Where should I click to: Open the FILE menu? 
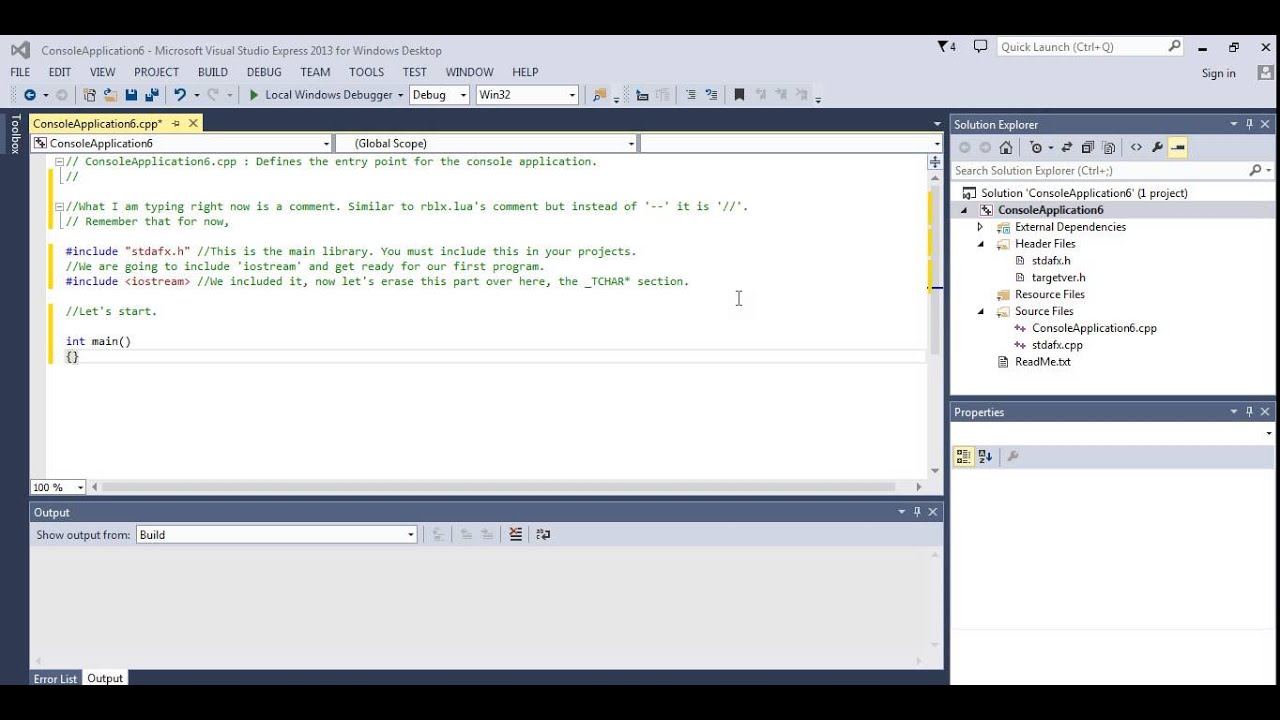[20, 72]
